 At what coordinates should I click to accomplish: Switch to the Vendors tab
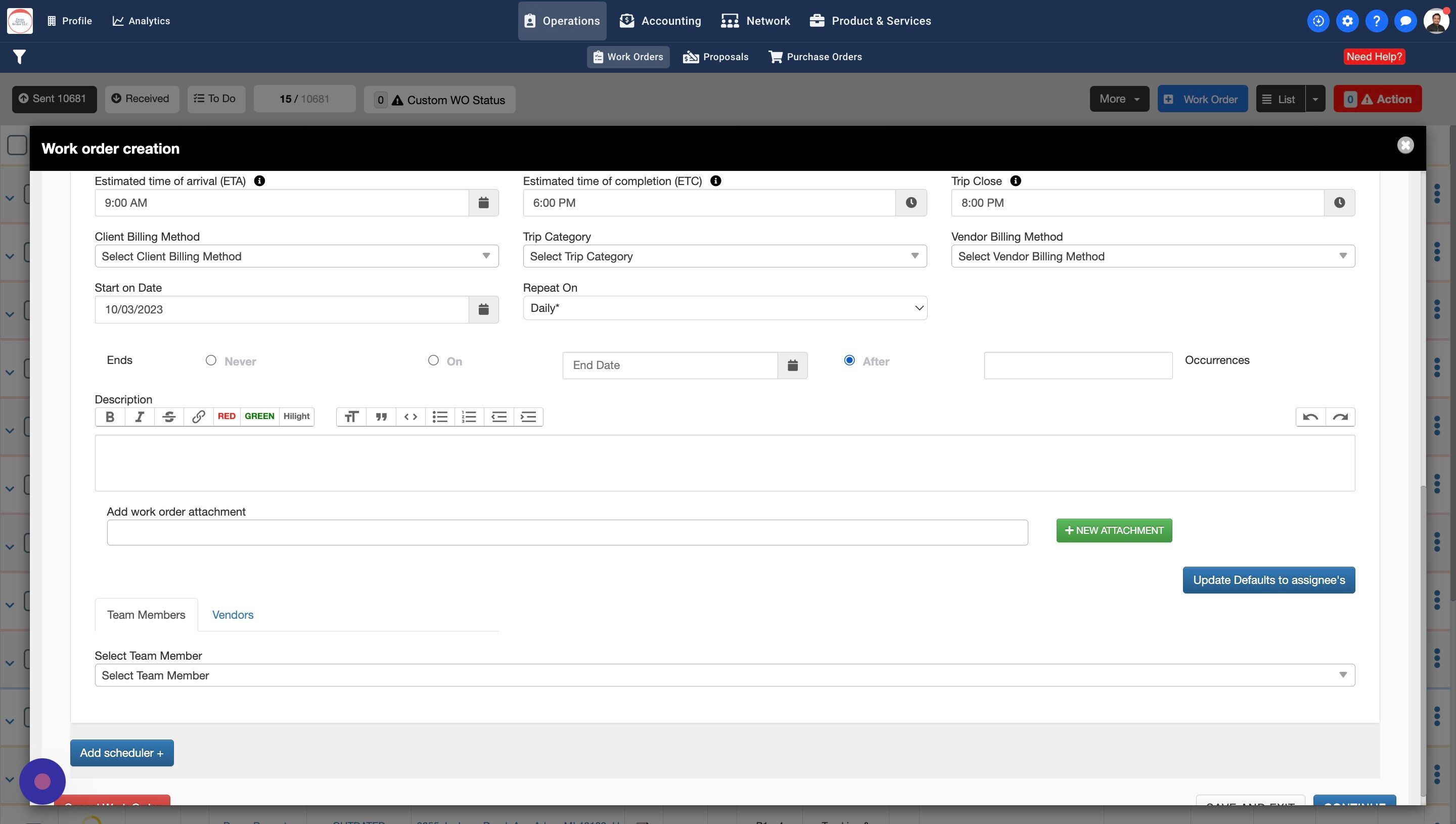(233, 615)
